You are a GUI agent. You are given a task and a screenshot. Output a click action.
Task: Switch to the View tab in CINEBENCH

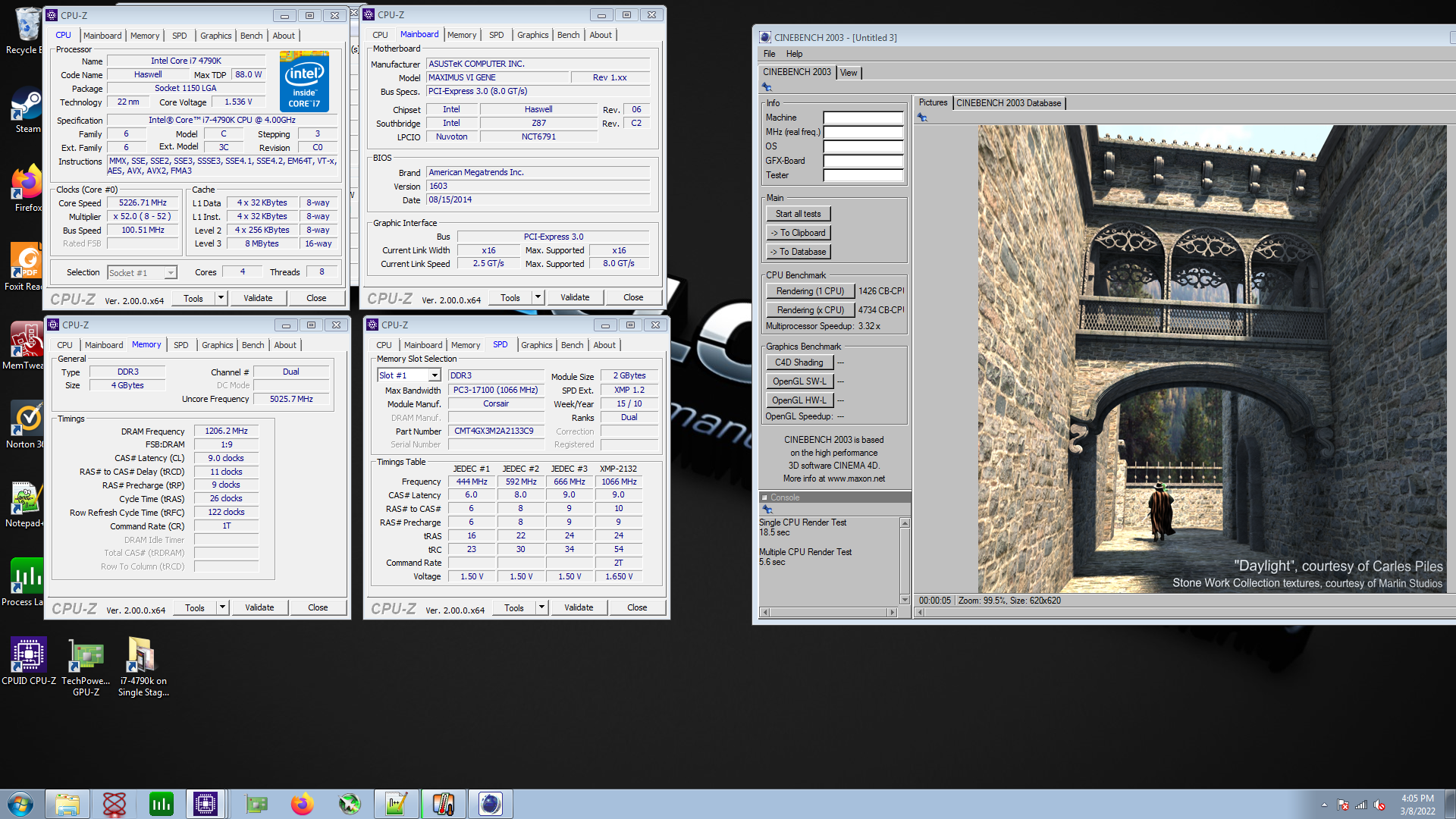(x=849, y=73)
